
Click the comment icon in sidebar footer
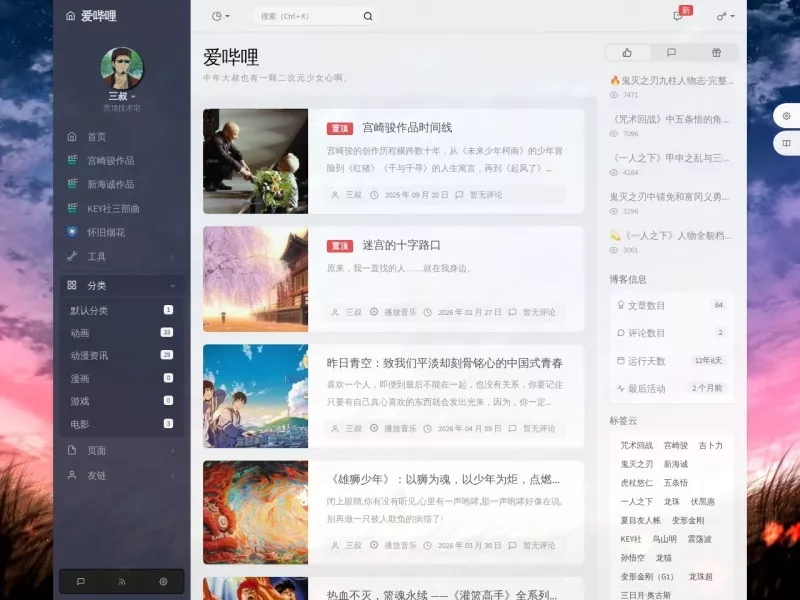click(x=81, y=581)
